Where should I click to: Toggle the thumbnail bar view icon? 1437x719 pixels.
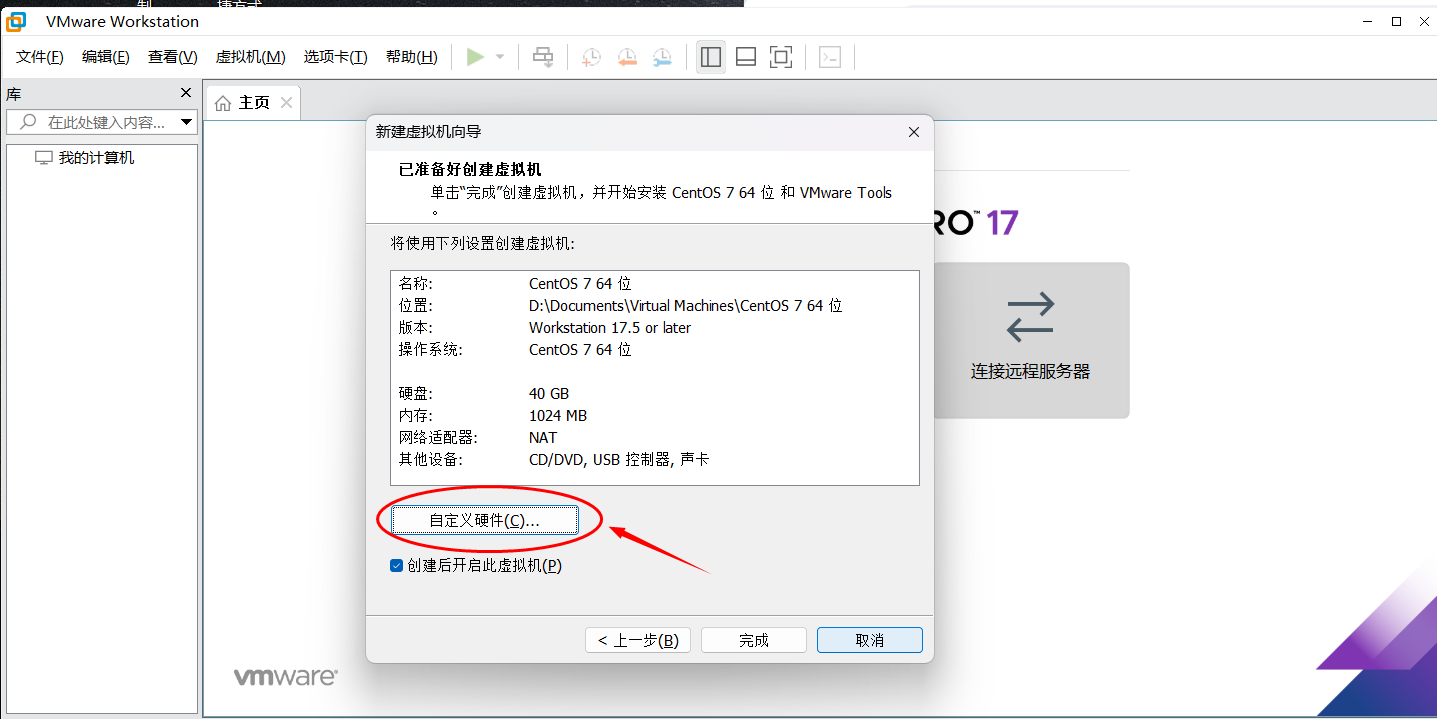tap(746, 57)
